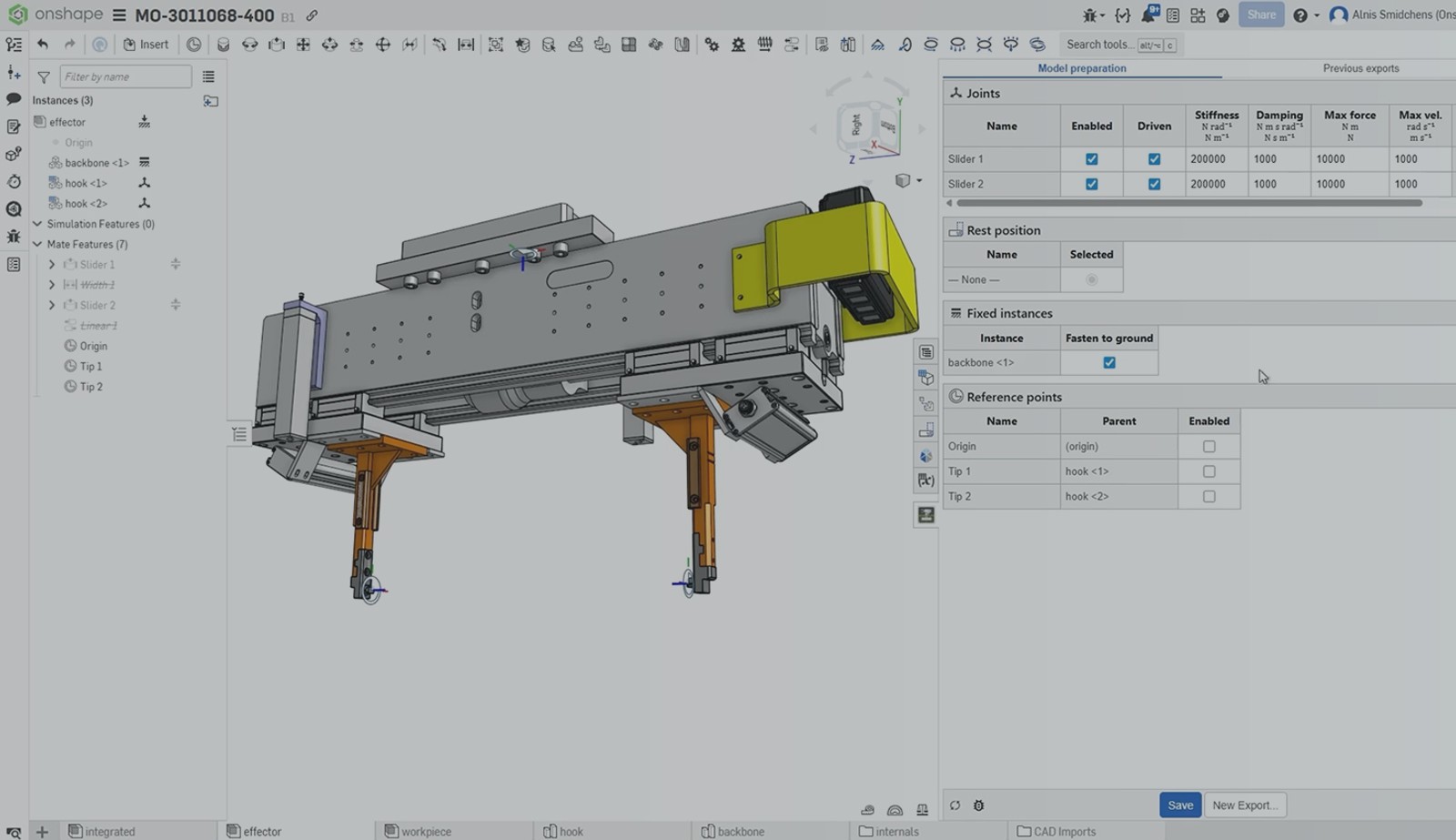
Task: Click the gear settings icon near Save
Action: pos(979,805)
